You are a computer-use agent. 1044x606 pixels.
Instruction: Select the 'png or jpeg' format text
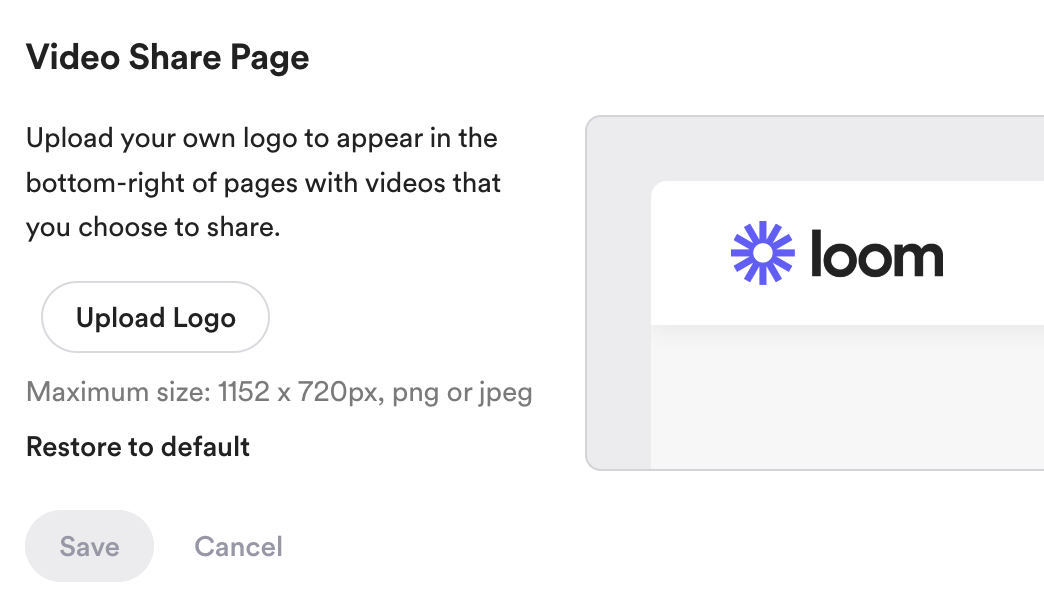tap(462, 393)
